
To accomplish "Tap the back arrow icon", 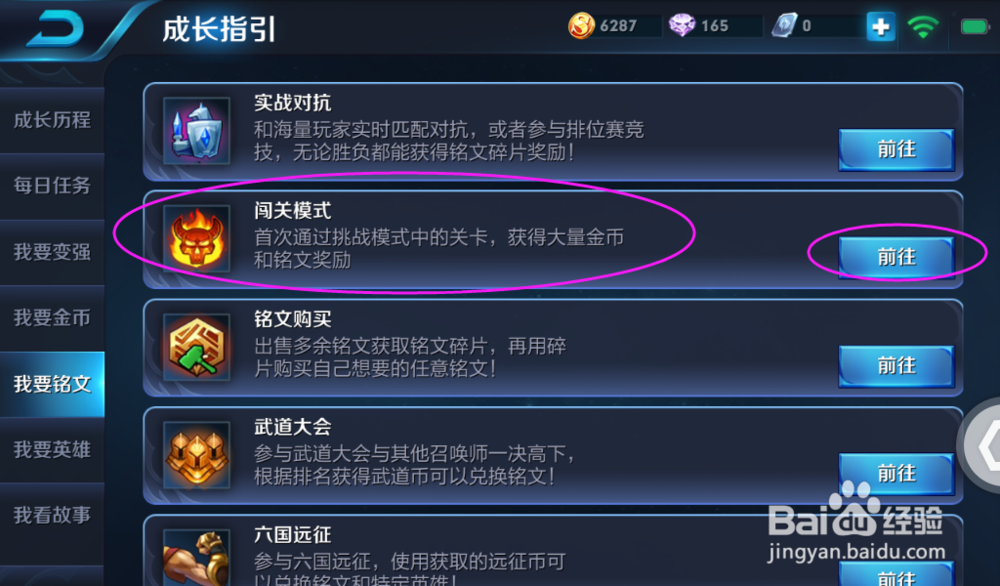I will tap(54, 29).
